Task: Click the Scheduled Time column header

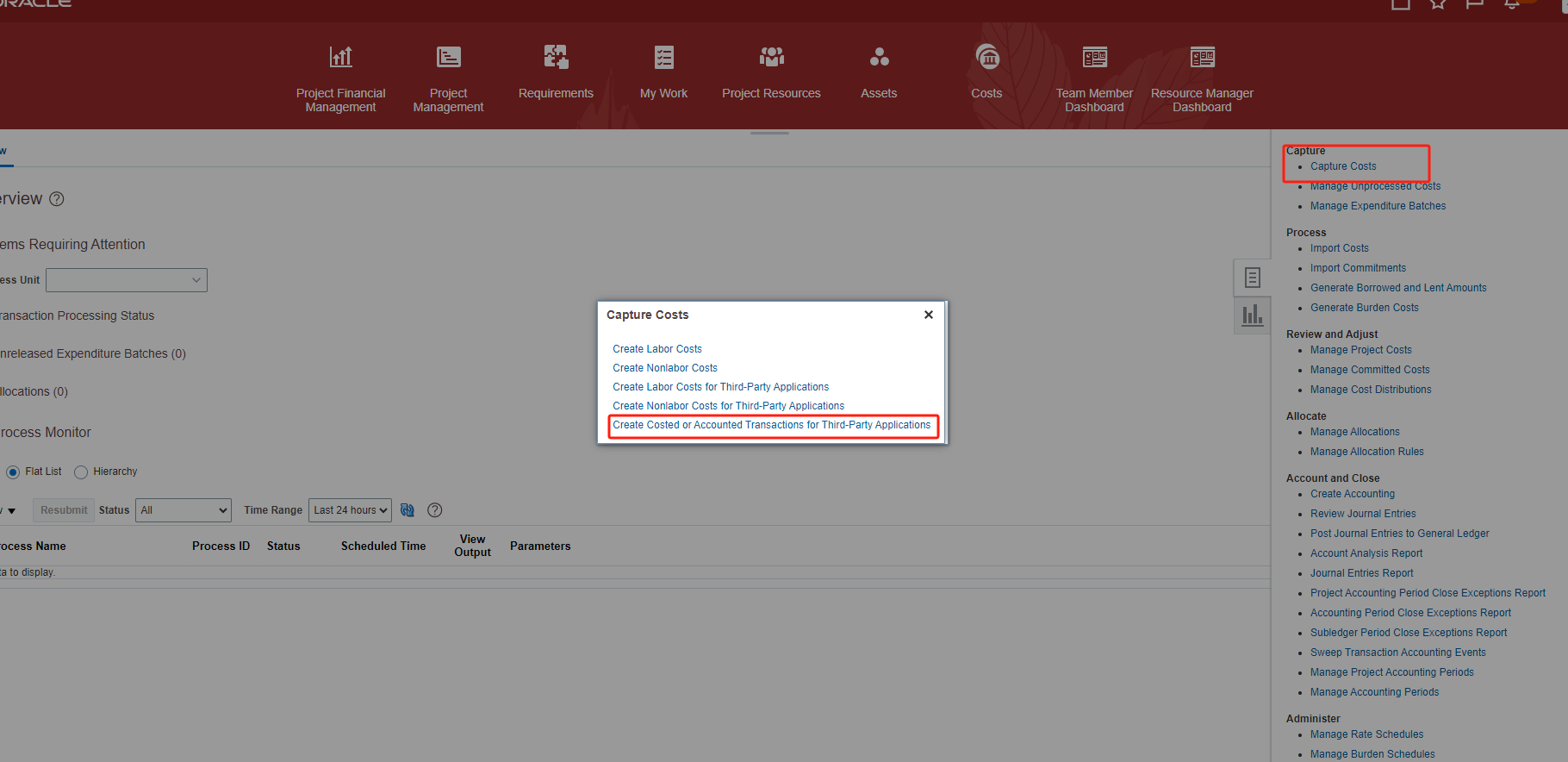Action: (x=383, y=546)
